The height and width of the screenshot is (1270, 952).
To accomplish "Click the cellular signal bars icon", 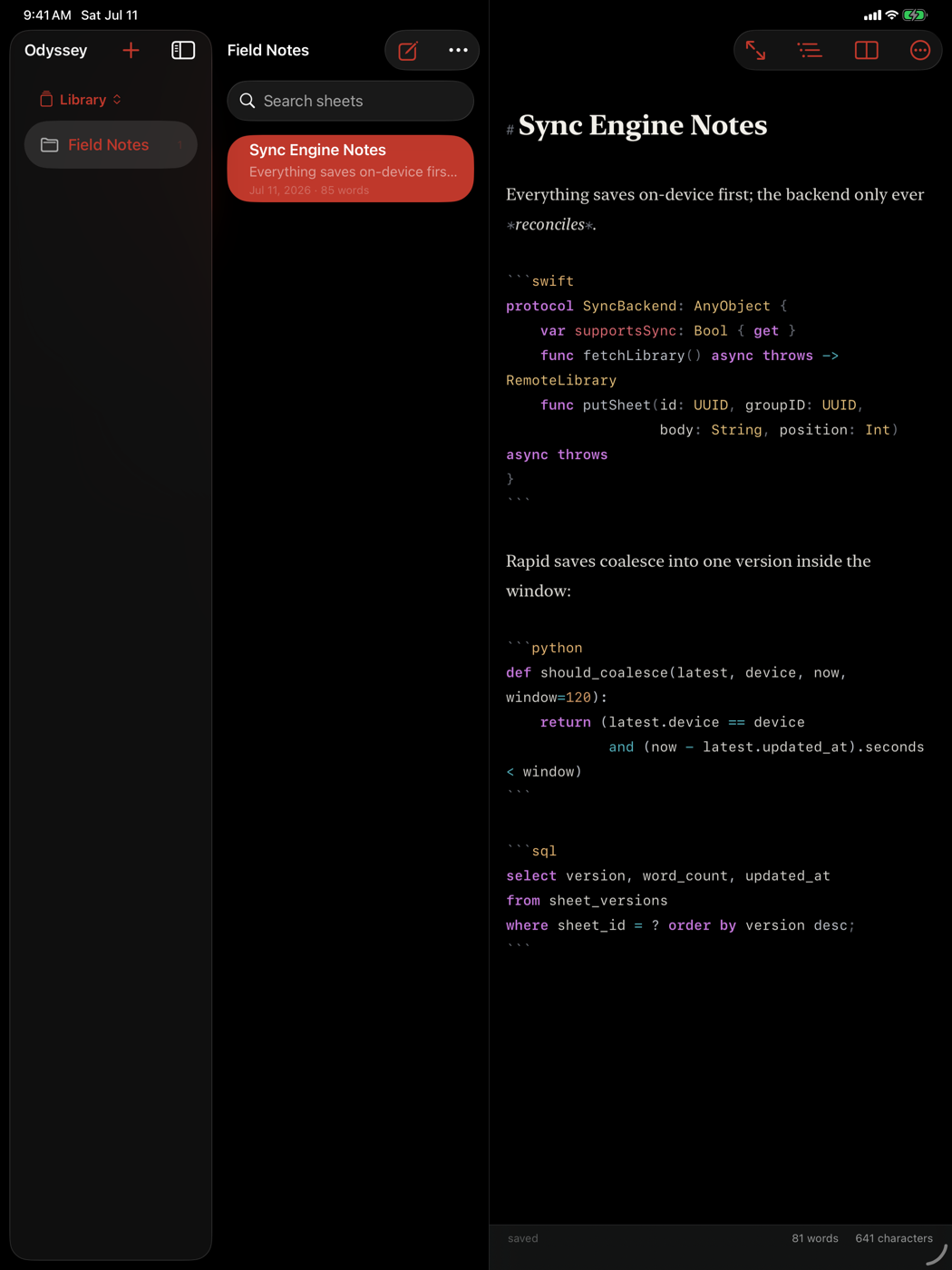I will [x=872, y=15].
